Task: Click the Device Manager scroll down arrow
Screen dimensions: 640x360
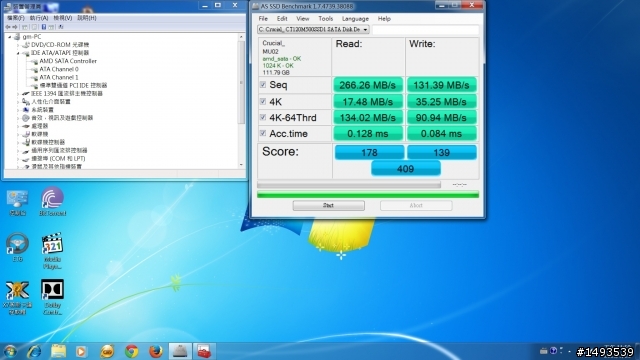Action: pos(241,165)
